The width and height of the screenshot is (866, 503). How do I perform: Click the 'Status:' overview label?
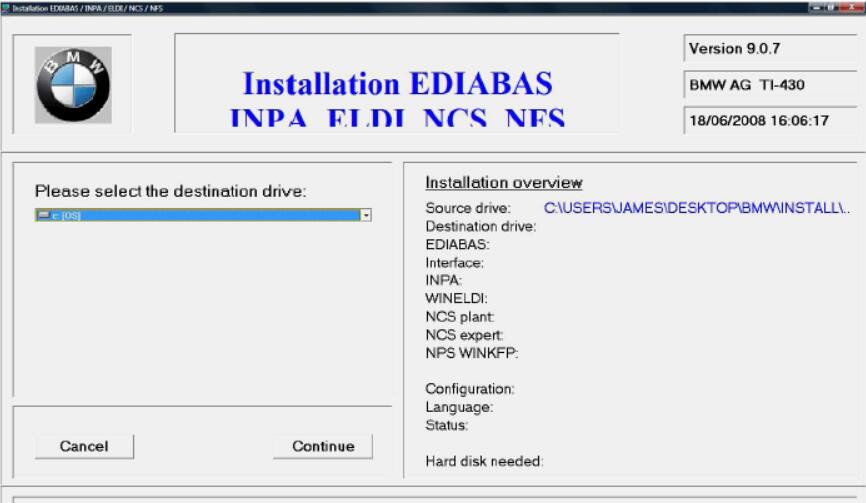coord(446,425)
